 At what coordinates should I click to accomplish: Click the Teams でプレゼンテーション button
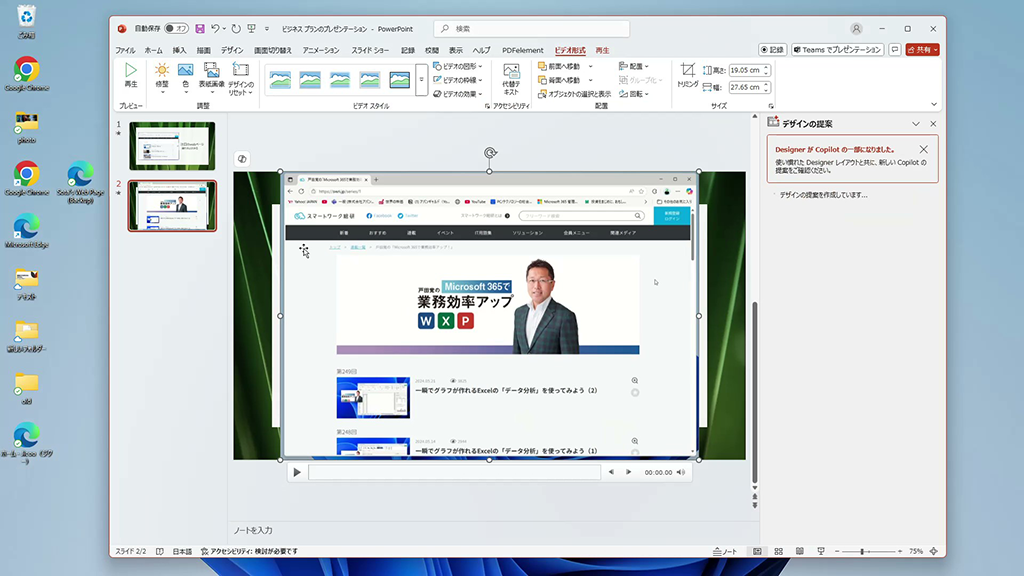(x=837, y=50)
